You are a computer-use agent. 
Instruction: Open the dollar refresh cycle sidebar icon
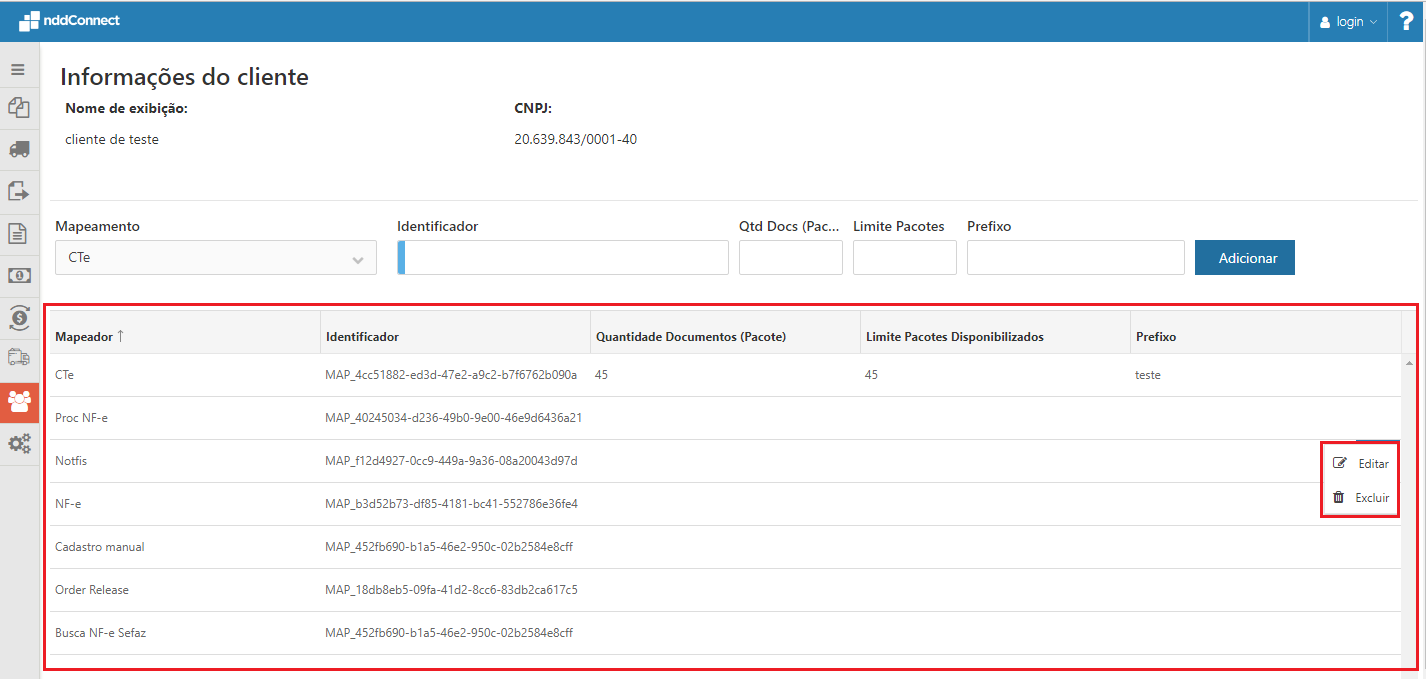click(x=19, y=317)
